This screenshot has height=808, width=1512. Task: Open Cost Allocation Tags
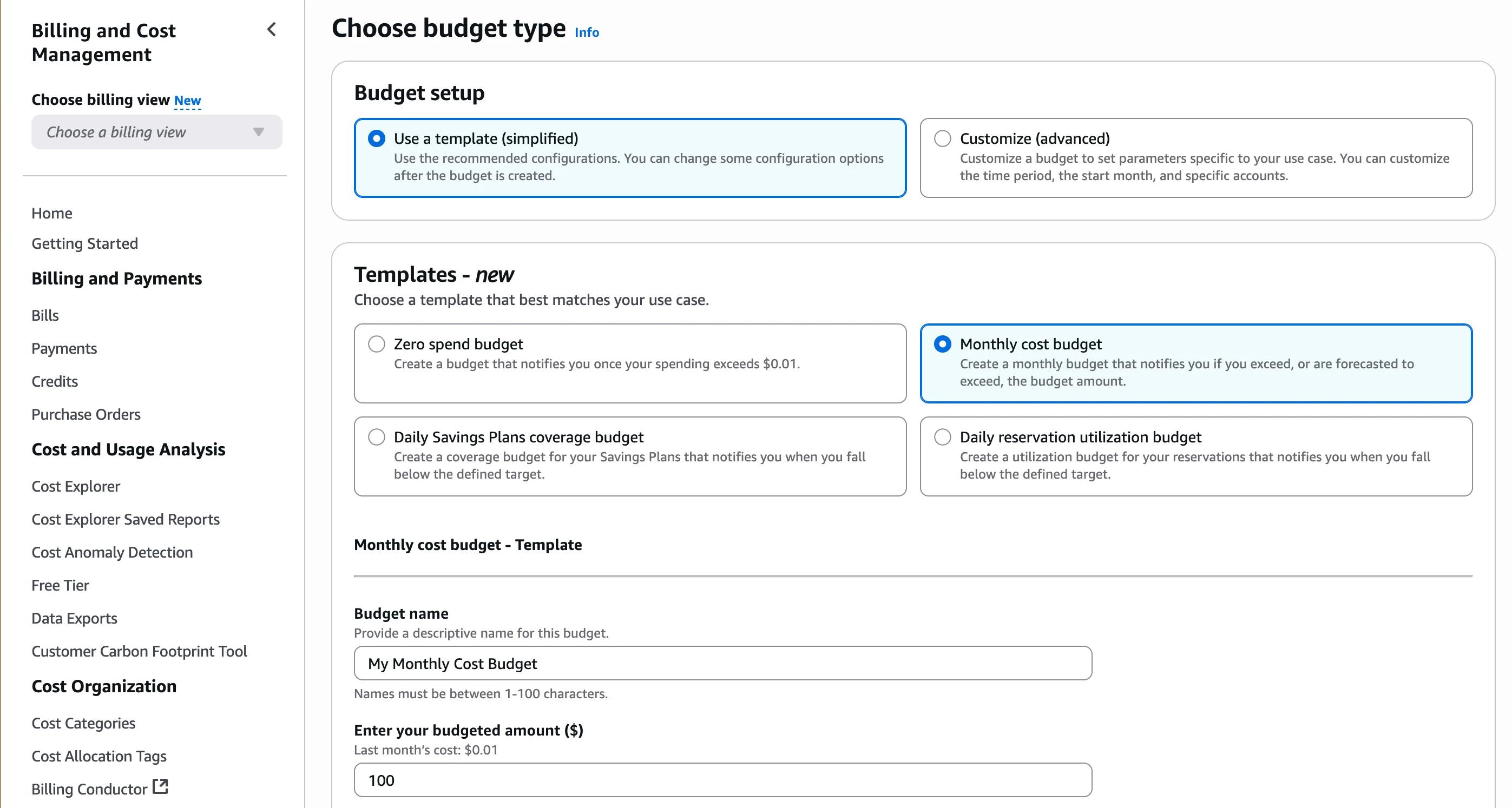[x=99, y=756]
